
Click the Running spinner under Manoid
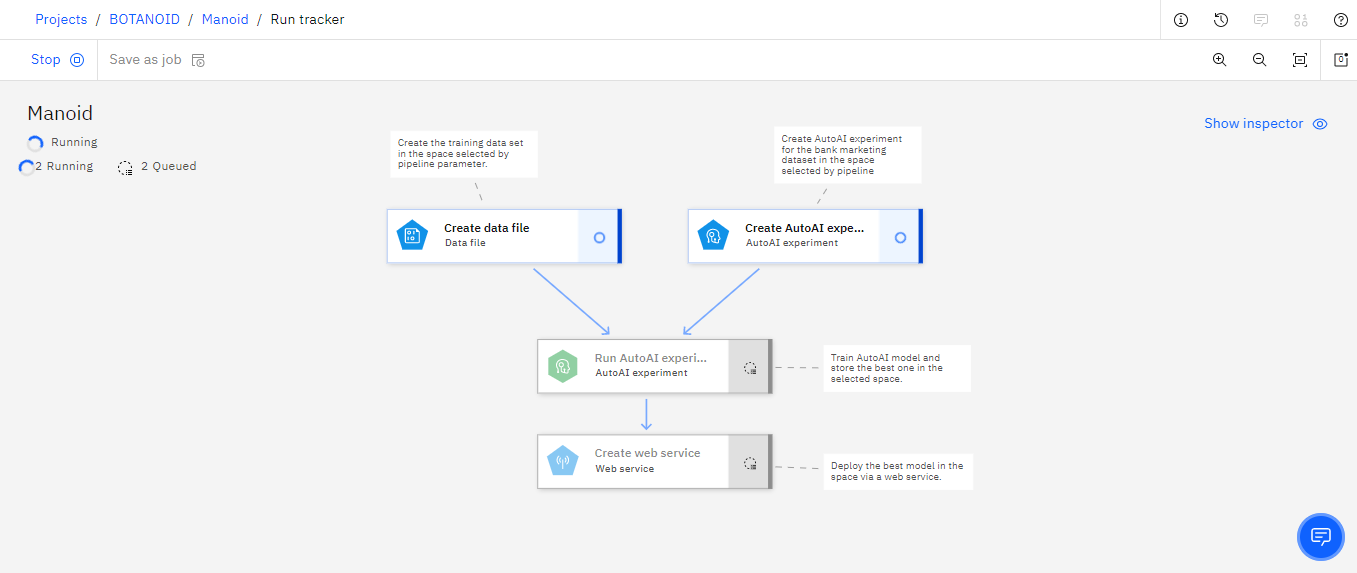(35, 143)
